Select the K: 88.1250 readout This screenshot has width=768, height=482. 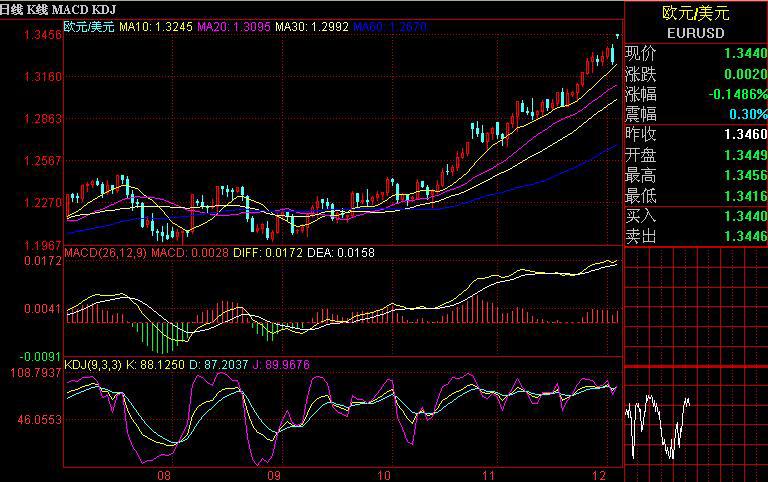(x=155, y=365)
